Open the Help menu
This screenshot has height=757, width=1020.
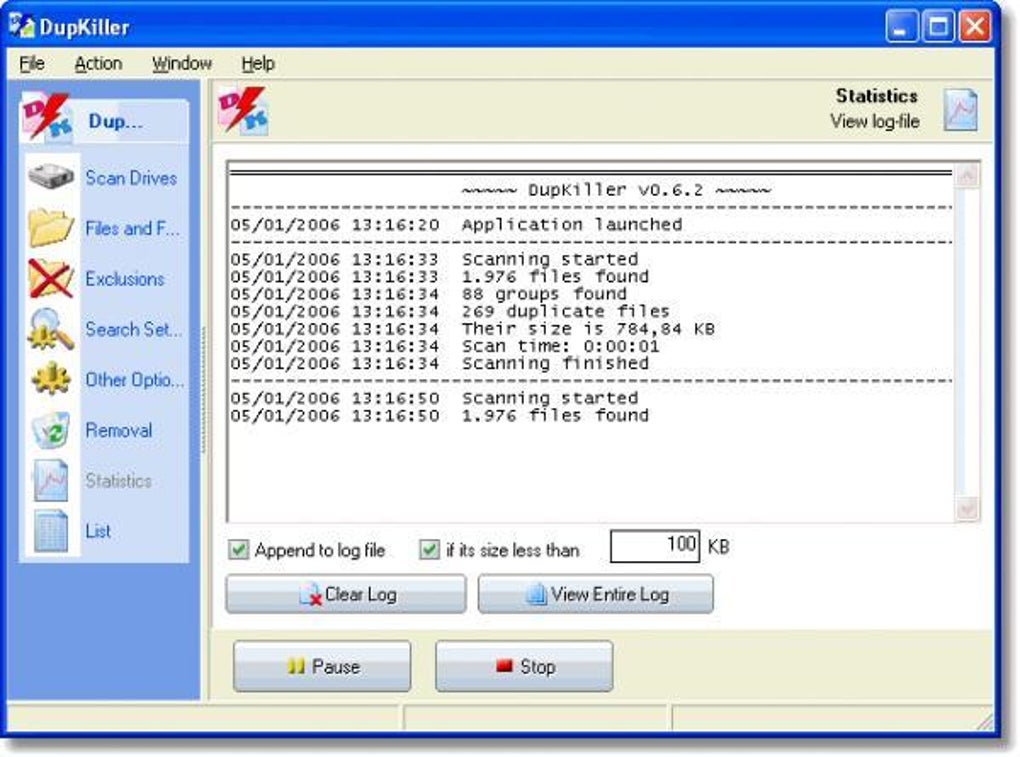(259, 63)
